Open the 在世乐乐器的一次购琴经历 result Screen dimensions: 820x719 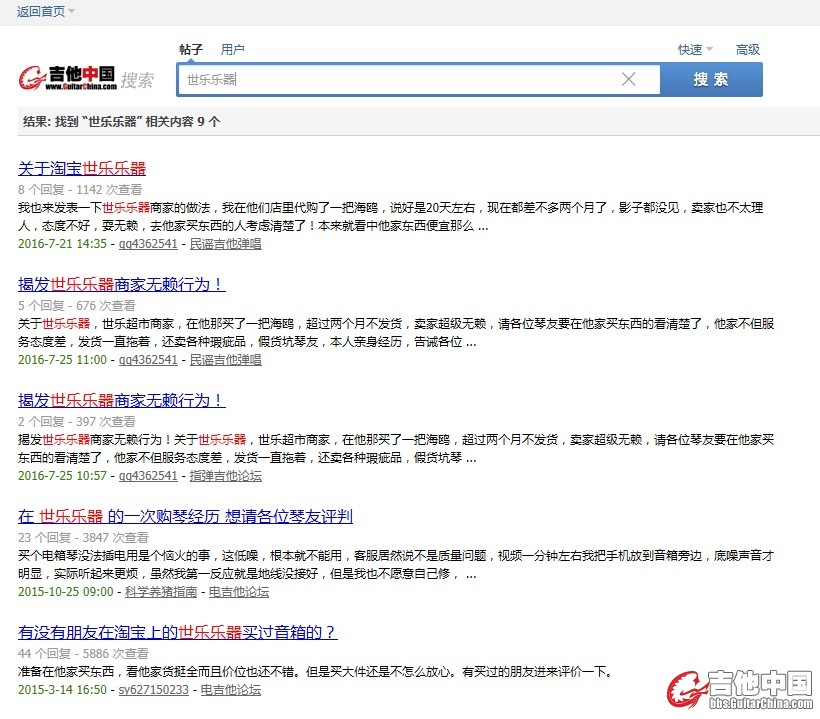tap(185, 517)
